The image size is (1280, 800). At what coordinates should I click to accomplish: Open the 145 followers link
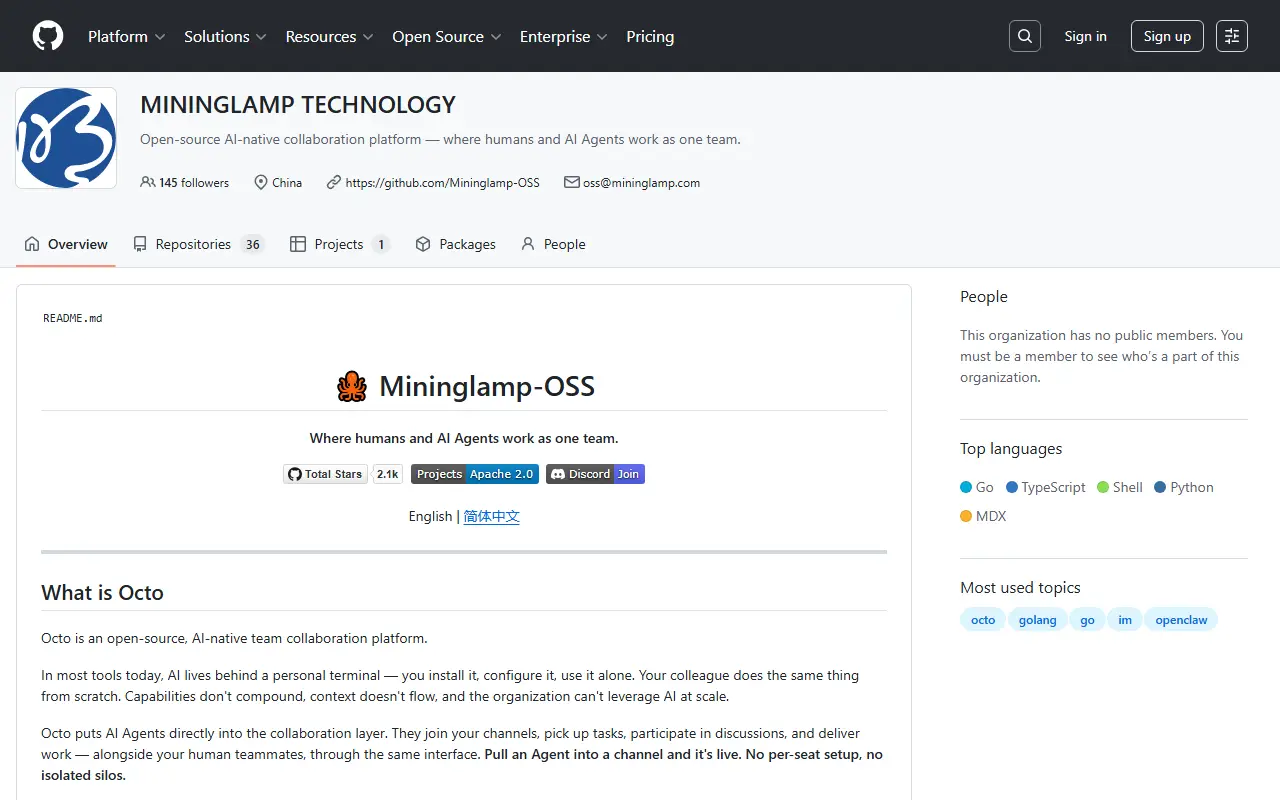pos(185,183)
